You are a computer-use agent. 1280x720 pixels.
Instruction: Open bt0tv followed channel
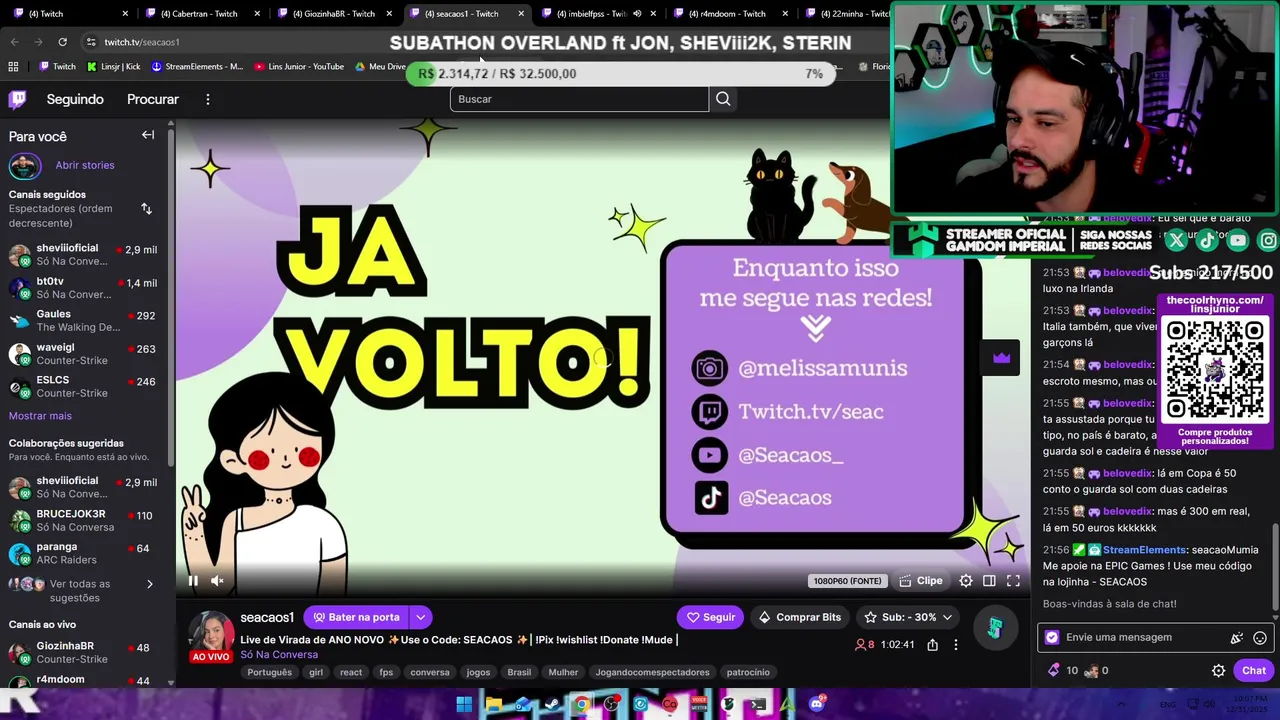(x=83, y=288)
